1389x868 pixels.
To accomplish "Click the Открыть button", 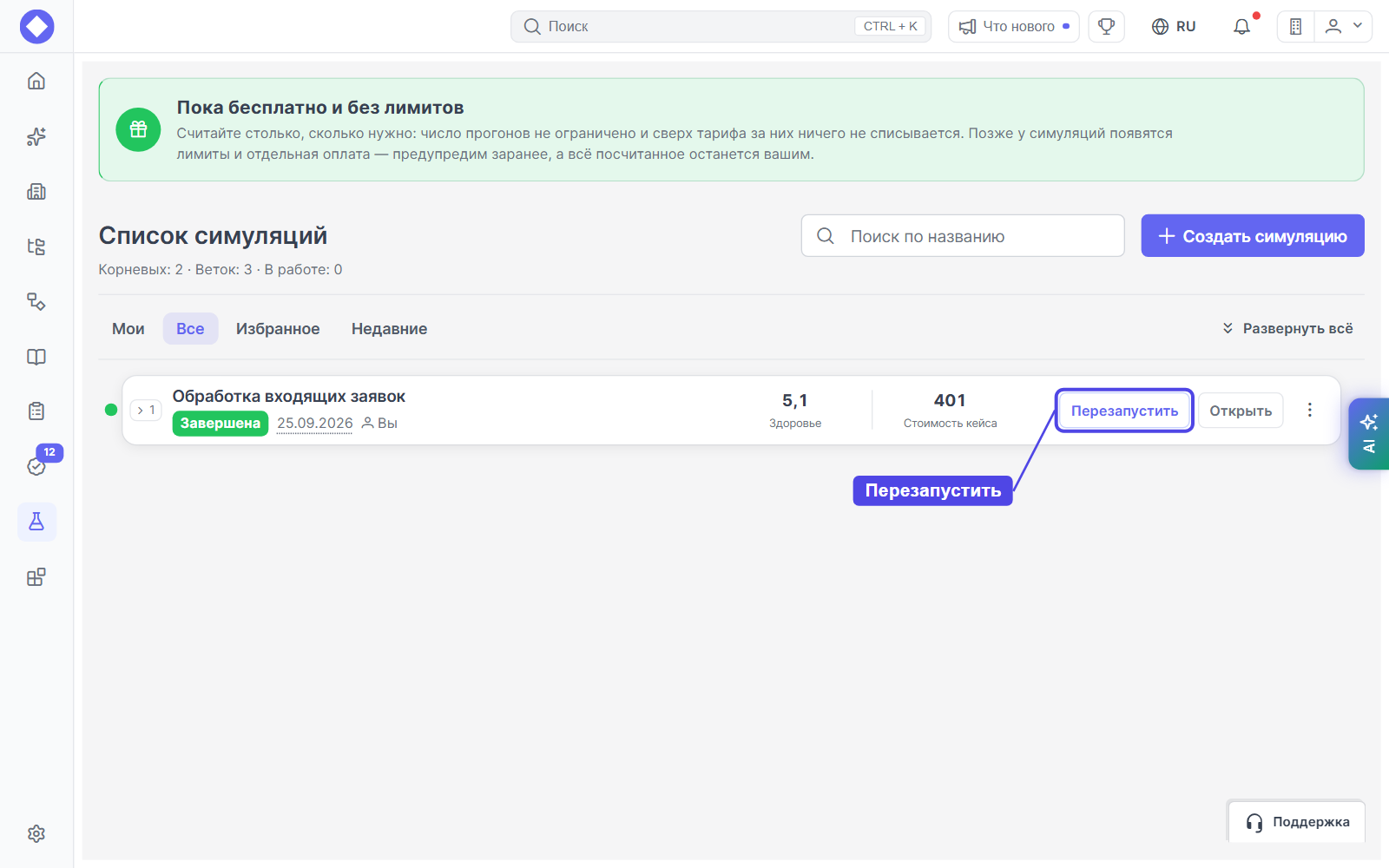I will pos(1241,411).
